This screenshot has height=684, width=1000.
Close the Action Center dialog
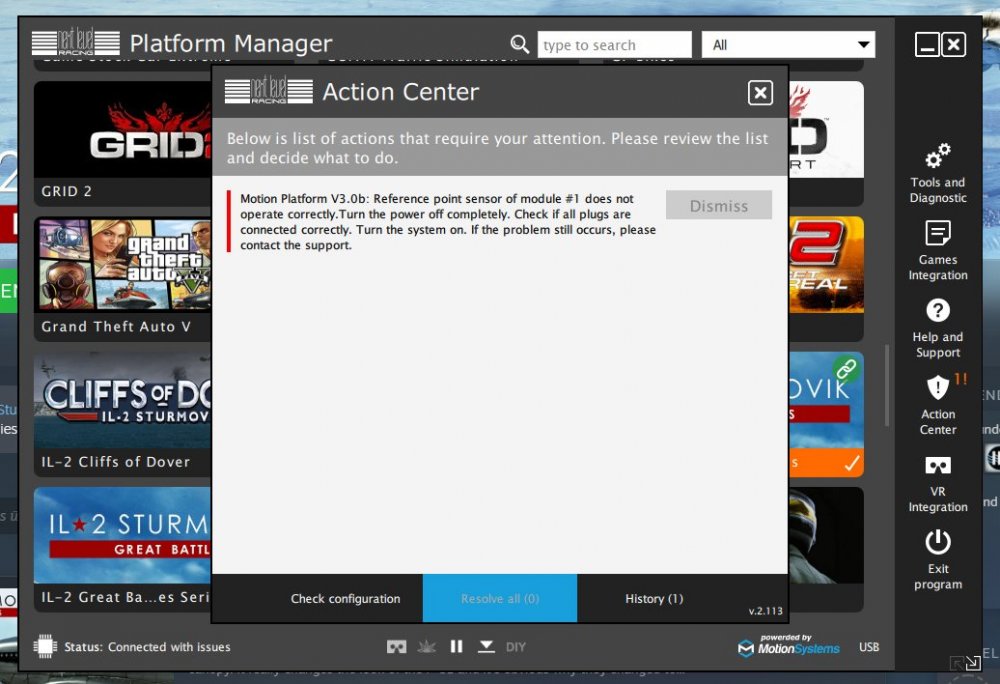point(760,93)
